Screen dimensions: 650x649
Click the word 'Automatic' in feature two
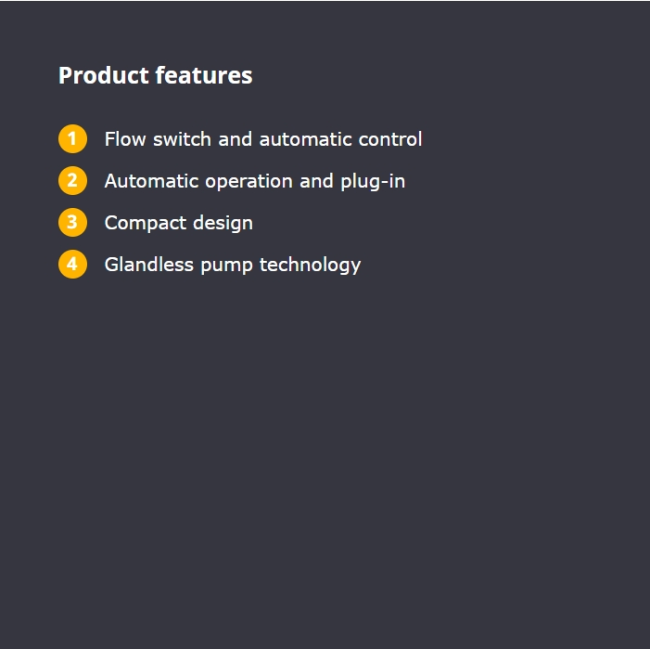pyautogui.click(x=151, y=181)
